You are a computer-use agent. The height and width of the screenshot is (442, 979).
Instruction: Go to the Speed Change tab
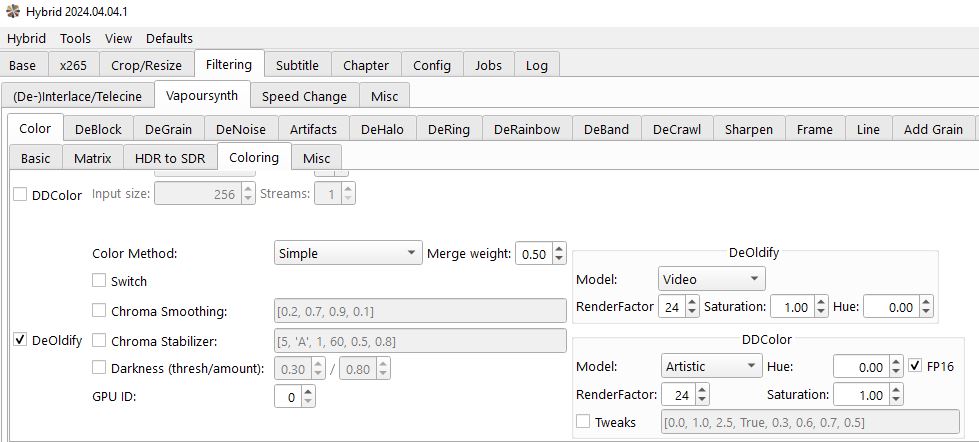(304, 96)
